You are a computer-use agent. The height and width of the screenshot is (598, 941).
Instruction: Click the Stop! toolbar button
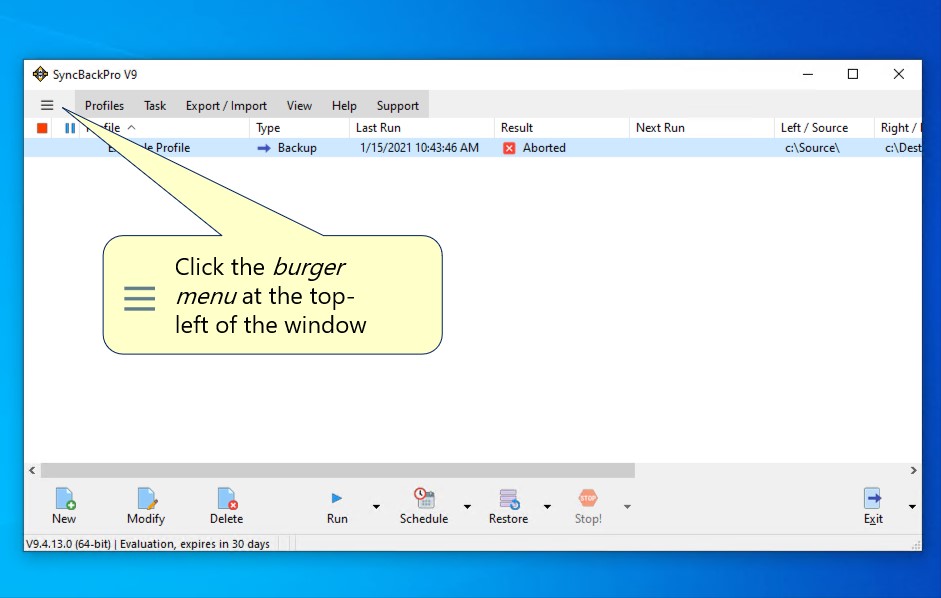coord(588,506)
